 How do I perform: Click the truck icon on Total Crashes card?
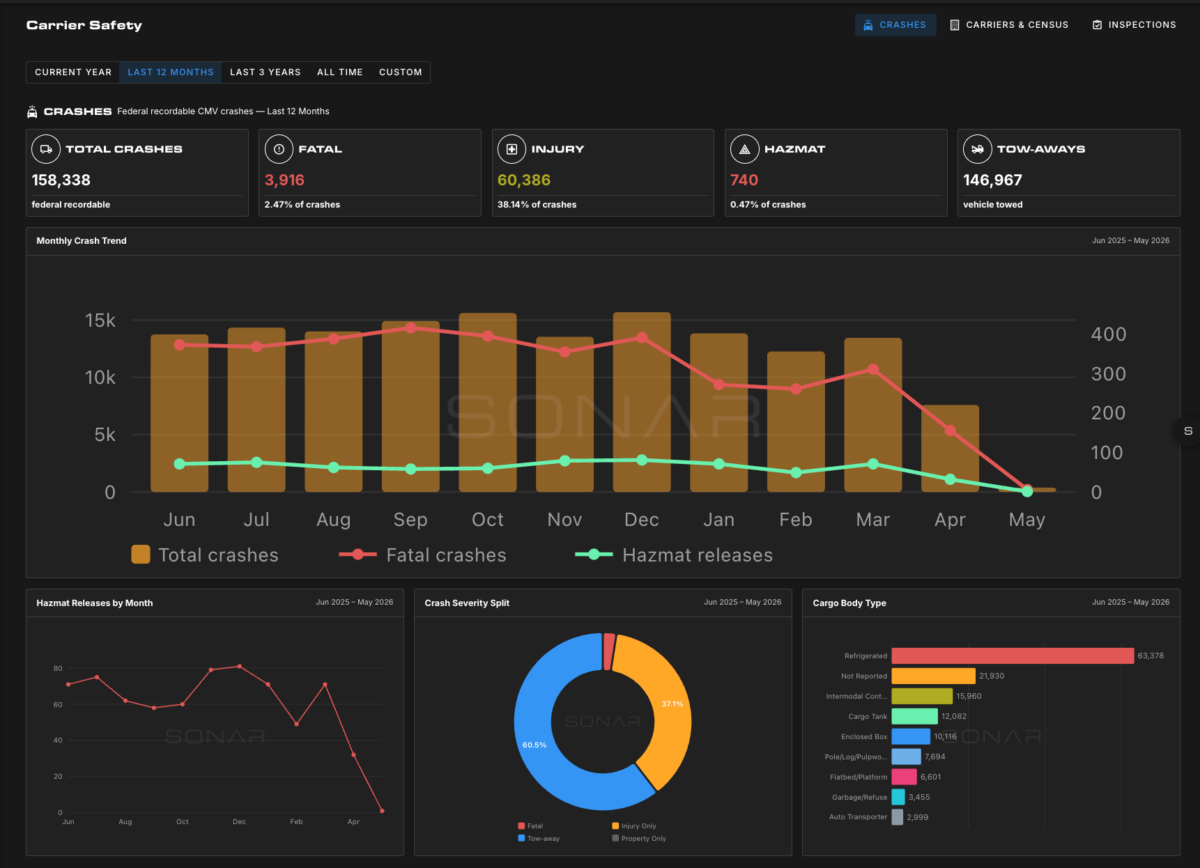[x=46, y=149]
